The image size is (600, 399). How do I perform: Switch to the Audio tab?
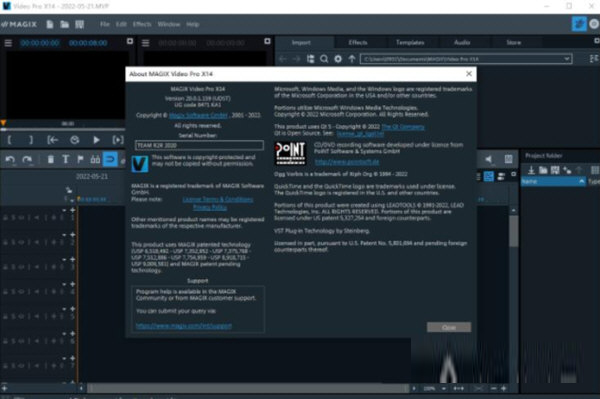pos(462,42)
